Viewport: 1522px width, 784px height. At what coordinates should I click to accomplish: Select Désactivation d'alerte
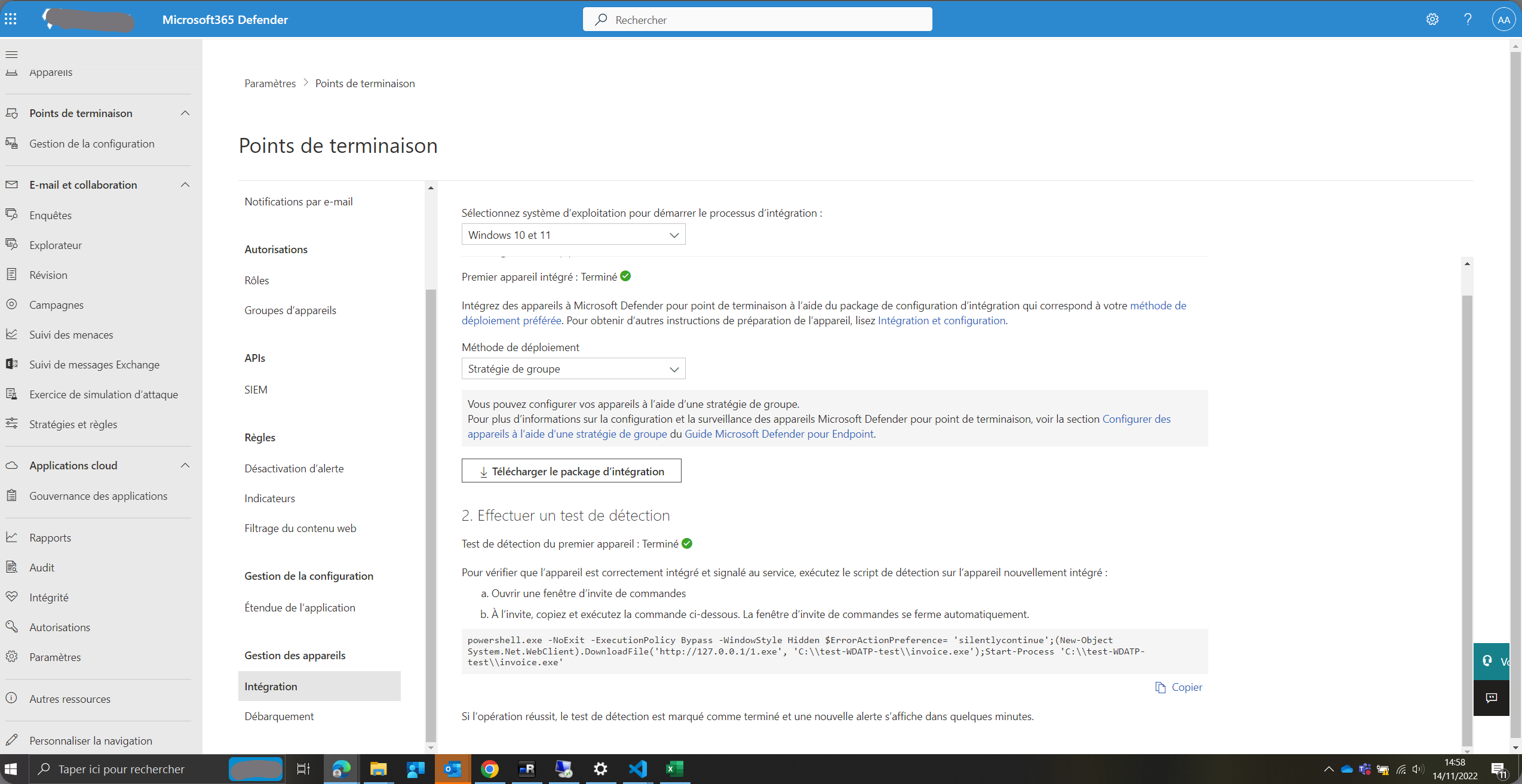click(294, 468)
